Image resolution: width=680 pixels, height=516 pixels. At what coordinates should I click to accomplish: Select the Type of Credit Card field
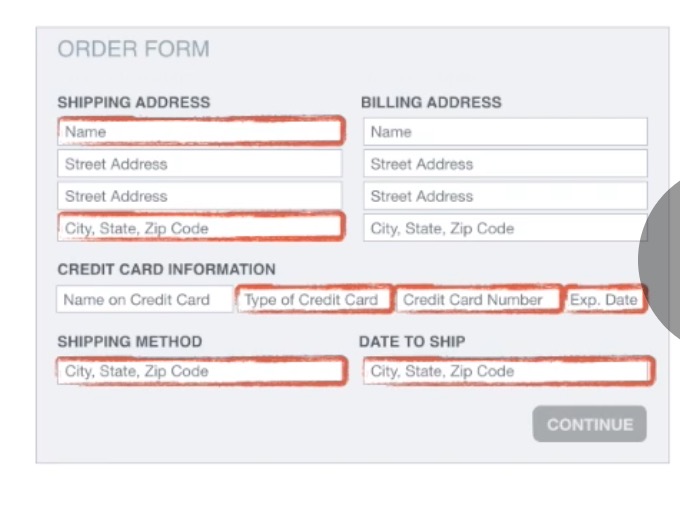(313, 299)
